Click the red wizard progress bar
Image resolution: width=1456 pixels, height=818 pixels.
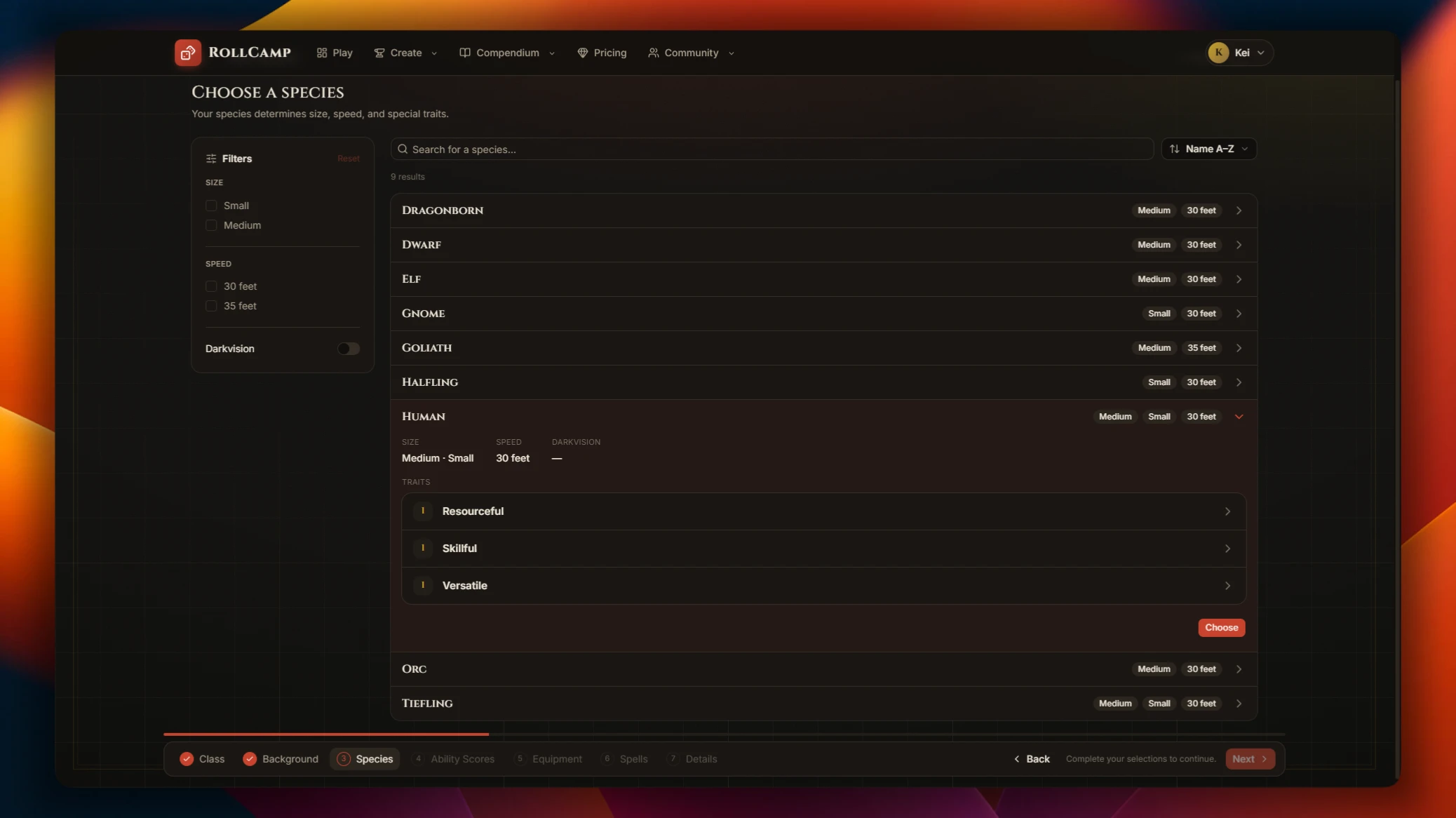coord(326,734)
